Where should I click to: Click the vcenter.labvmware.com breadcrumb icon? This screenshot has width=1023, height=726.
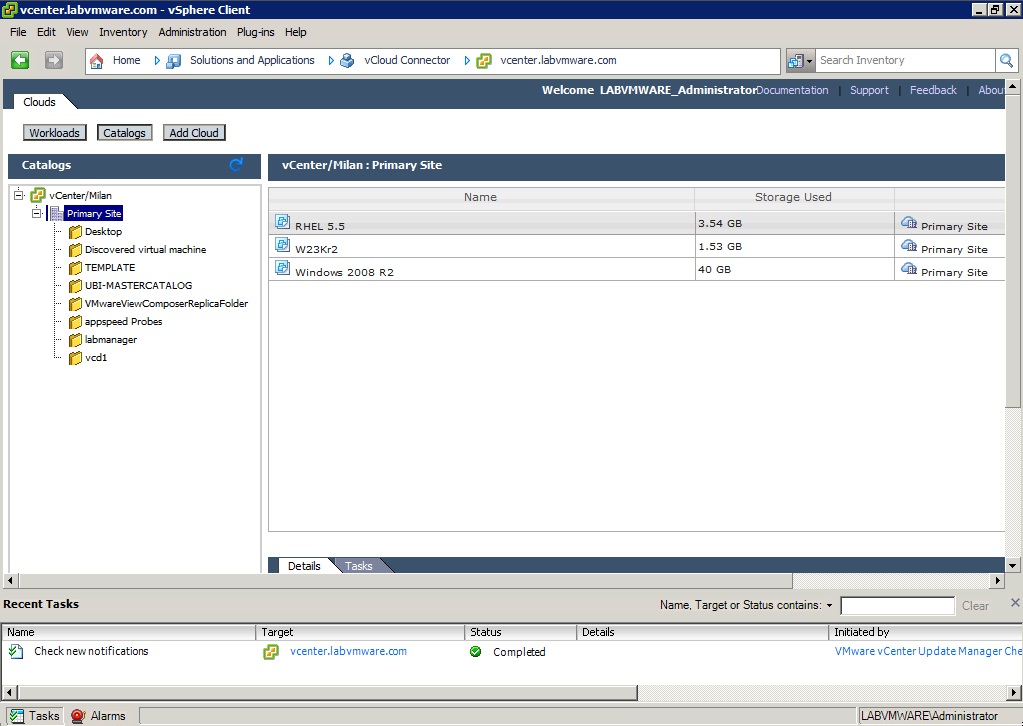pos(483,61)
